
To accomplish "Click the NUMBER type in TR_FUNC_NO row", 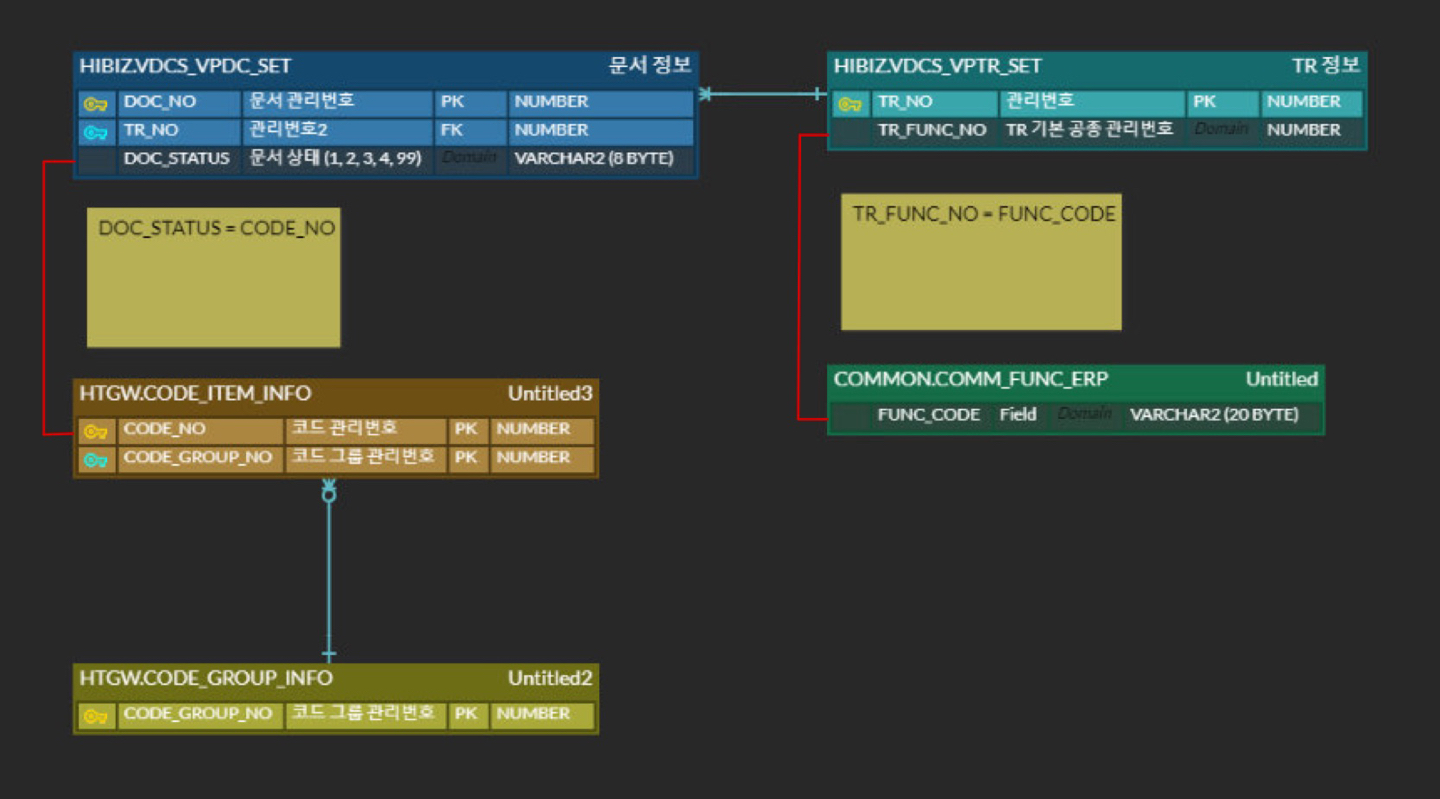I will tap(1304, 130).
